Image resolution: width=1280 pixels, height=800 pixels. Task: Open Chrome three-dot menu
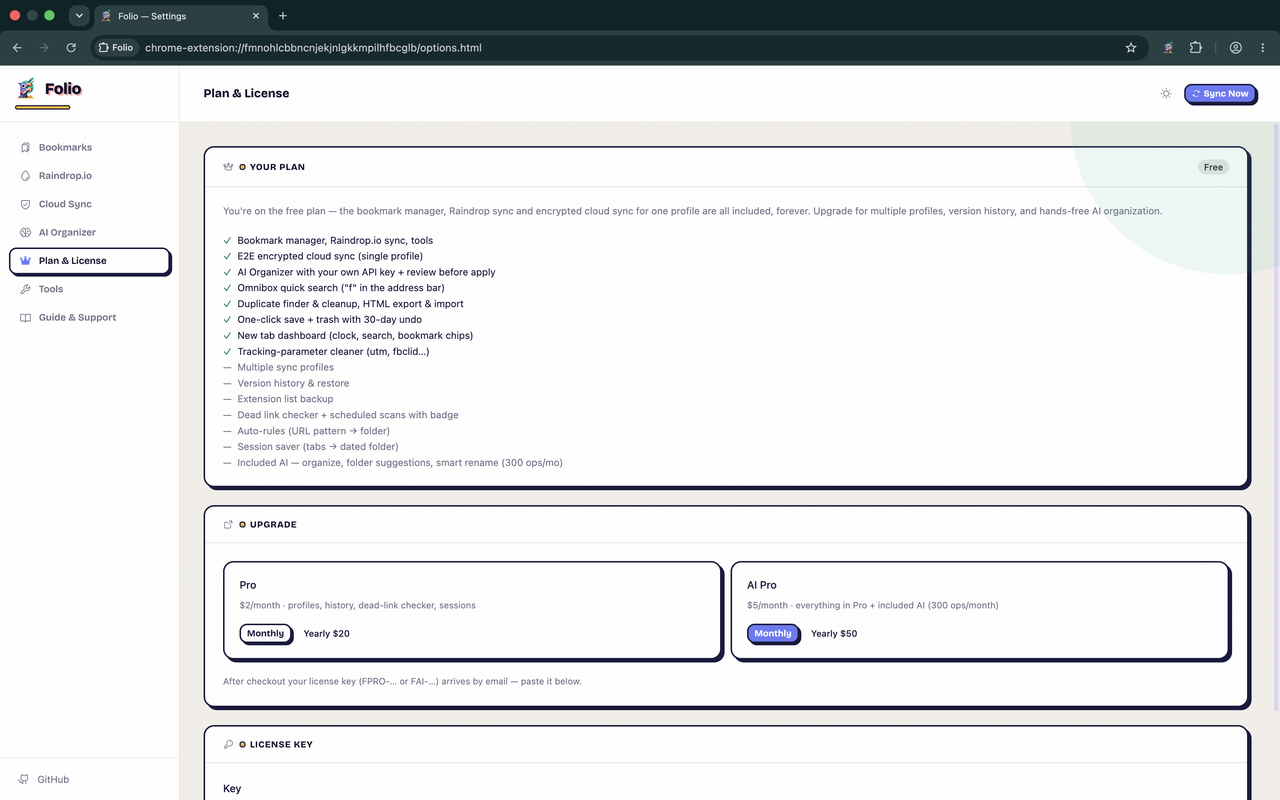click(1262, 47)
